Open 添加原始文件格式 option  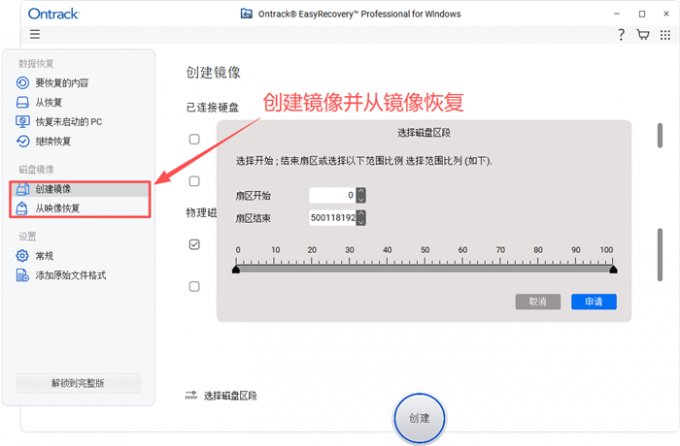61,275
